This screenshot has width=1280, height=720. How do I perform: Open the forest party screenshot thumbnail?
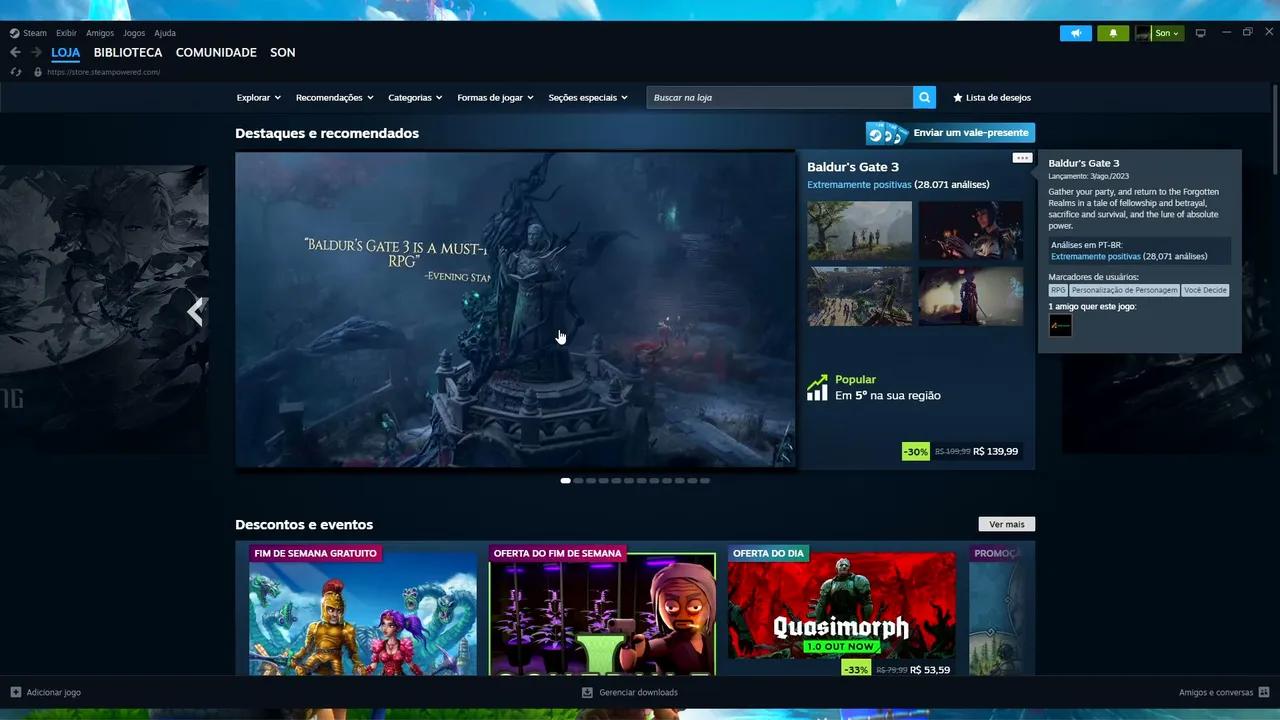tap(859, 230)
